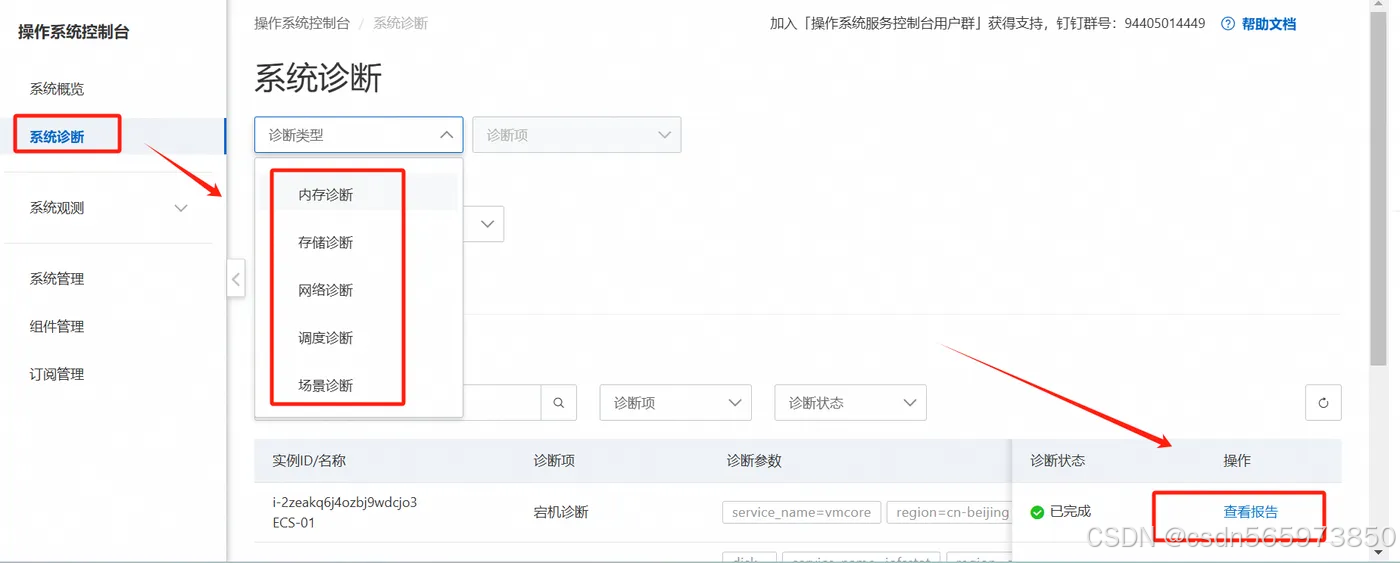The image size is (1400, 563).
Task: Open the 诊断项 filter dropdown above table
Action: click(676, 403)
